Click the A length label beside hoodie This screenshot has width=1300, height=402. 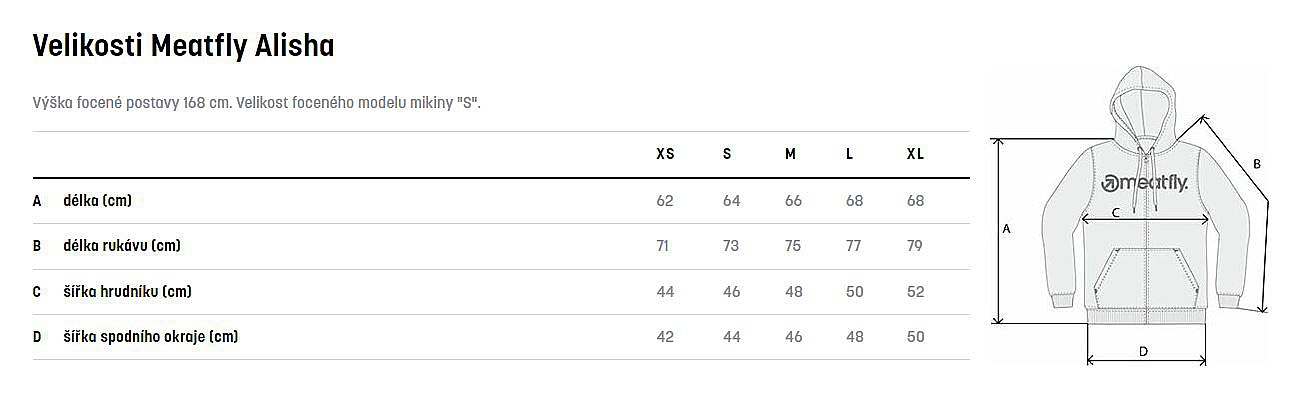point(1007,229)
